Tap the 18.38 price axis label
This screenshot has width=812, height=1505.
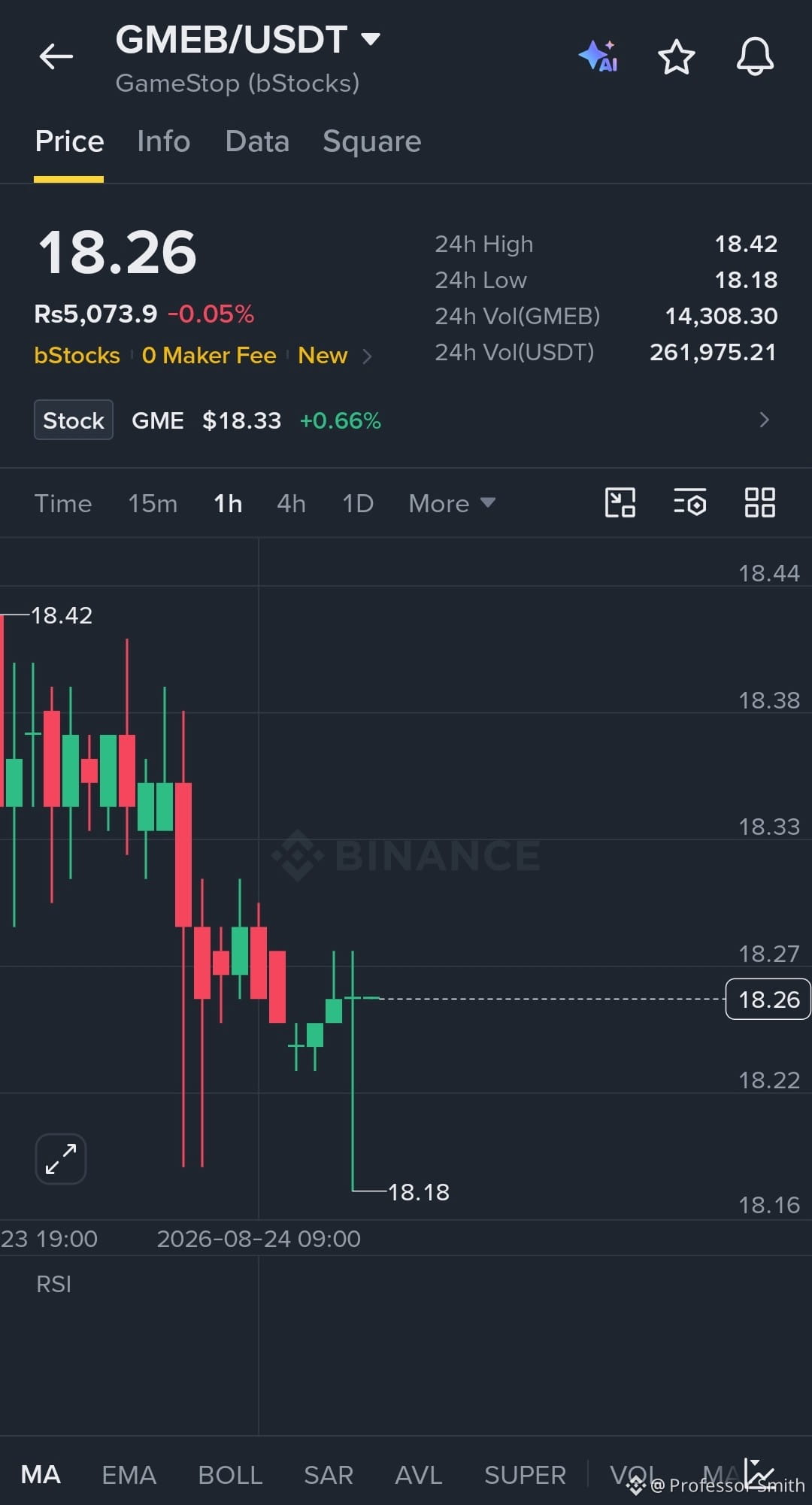[769, 700]
